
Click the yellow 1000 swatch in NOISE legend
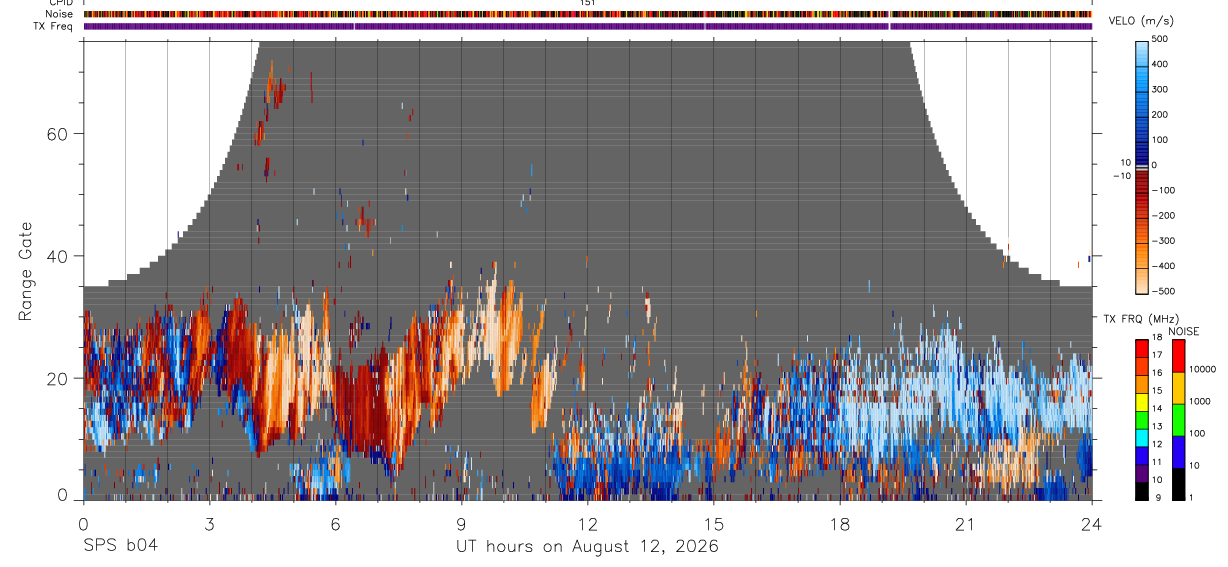[x=1179, y=389]
